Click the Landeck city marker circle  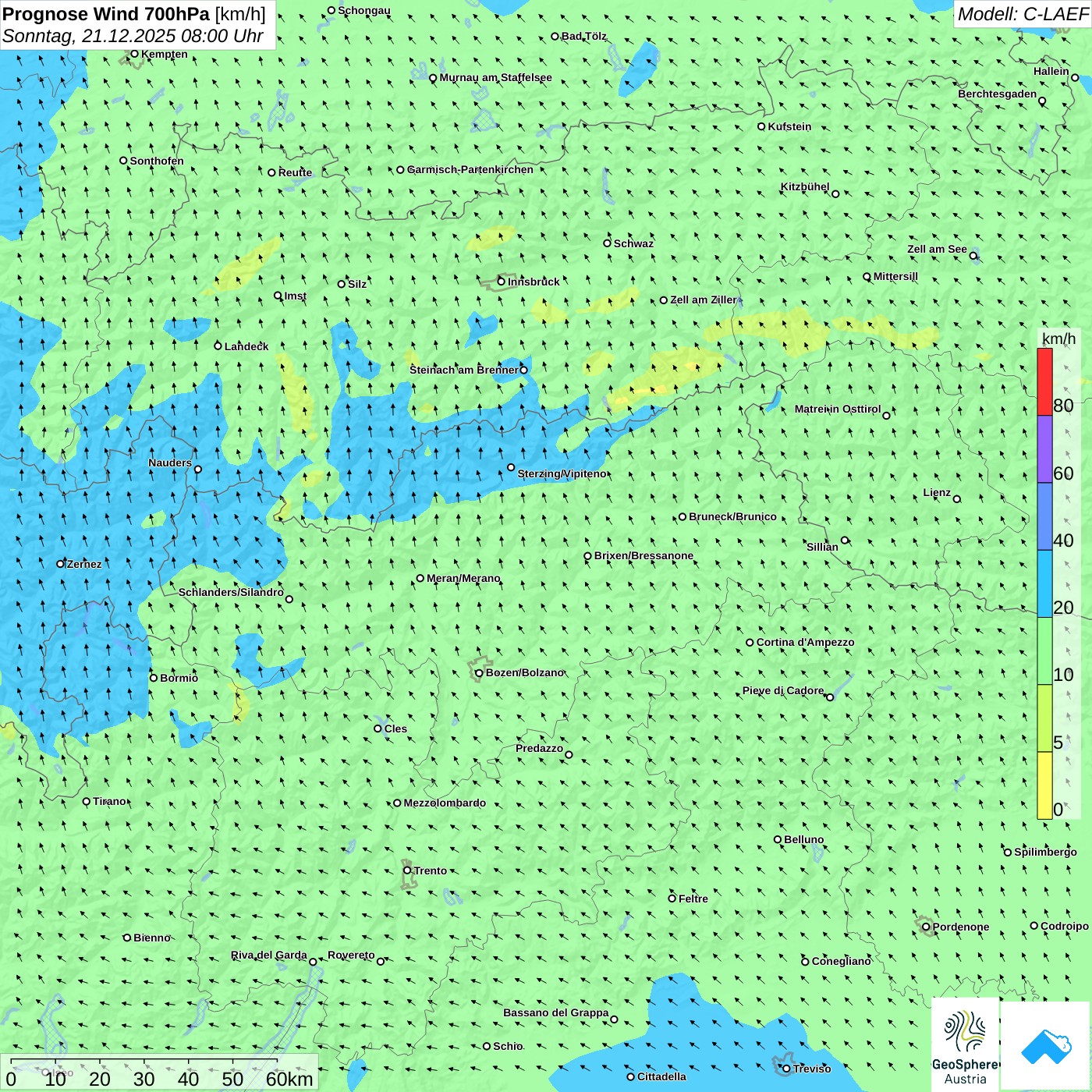point(218,346)
